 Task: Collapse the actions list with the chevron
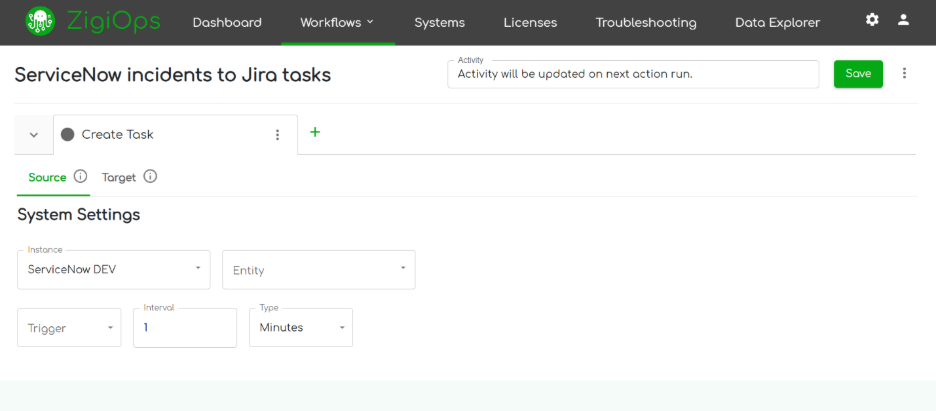[33, 135]
